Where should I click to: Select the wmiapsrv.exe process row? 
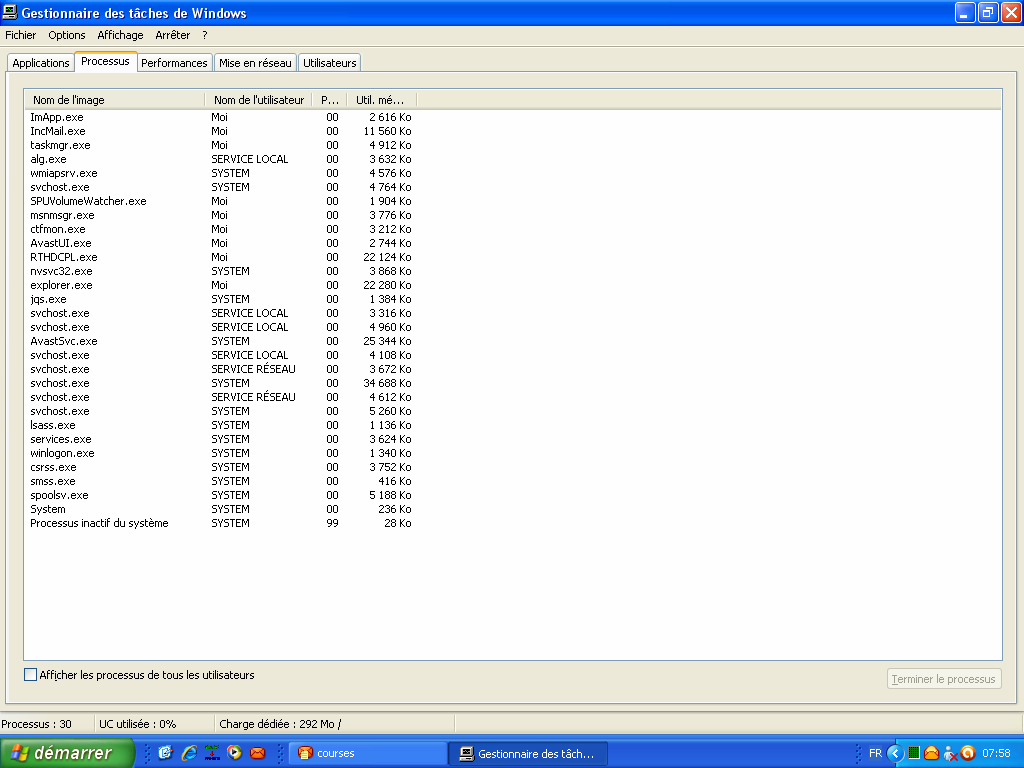221,173
